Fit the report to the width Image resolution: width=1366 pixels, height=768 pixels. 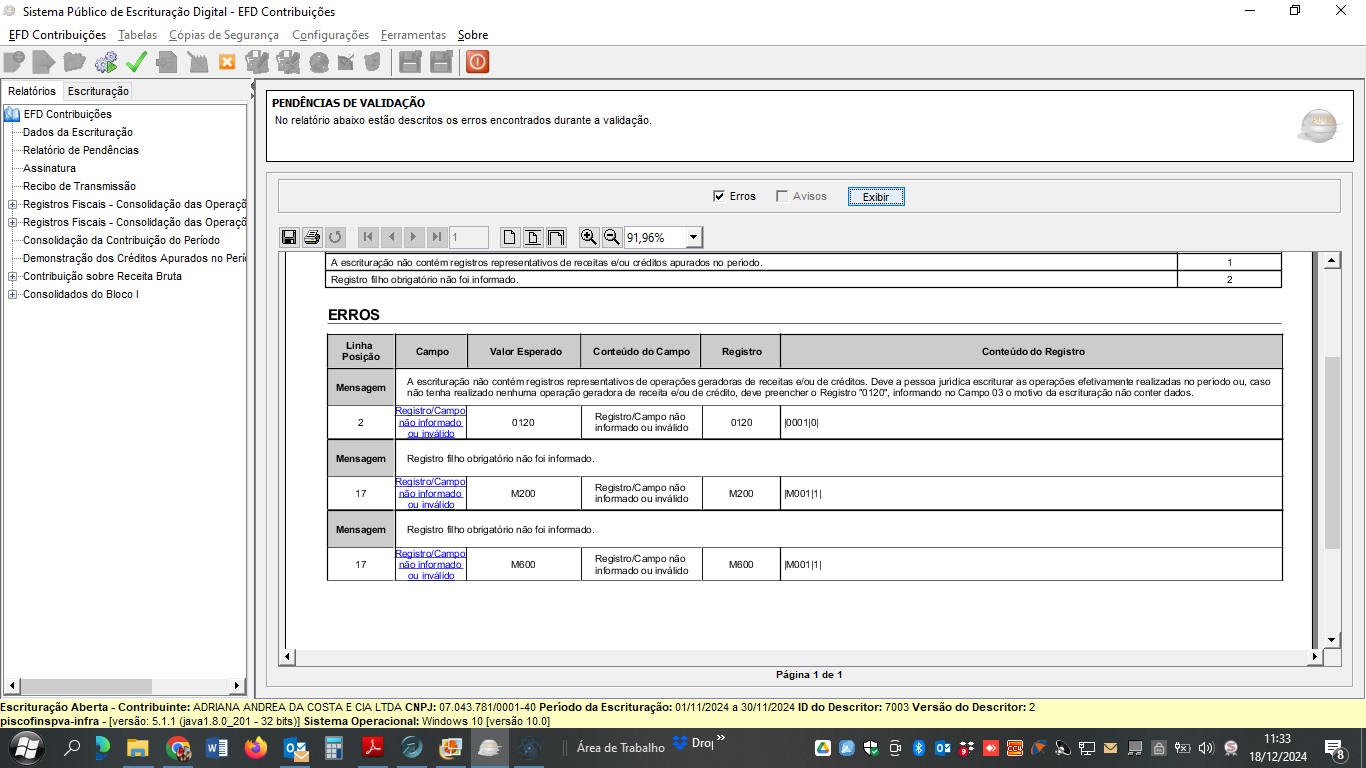556,237
